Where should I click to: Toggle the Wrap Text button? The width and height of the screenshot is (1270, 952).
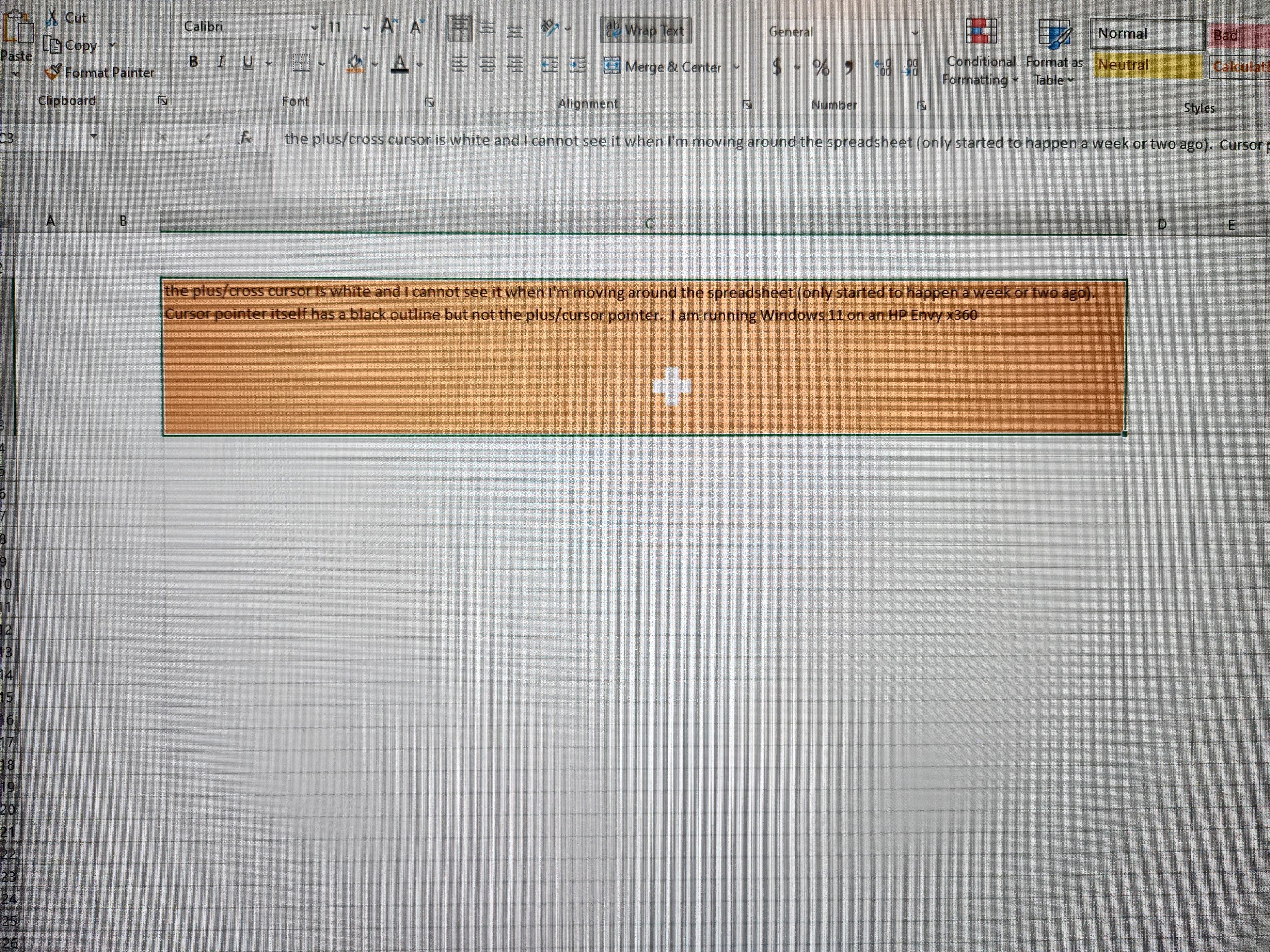tap(646, 30)
